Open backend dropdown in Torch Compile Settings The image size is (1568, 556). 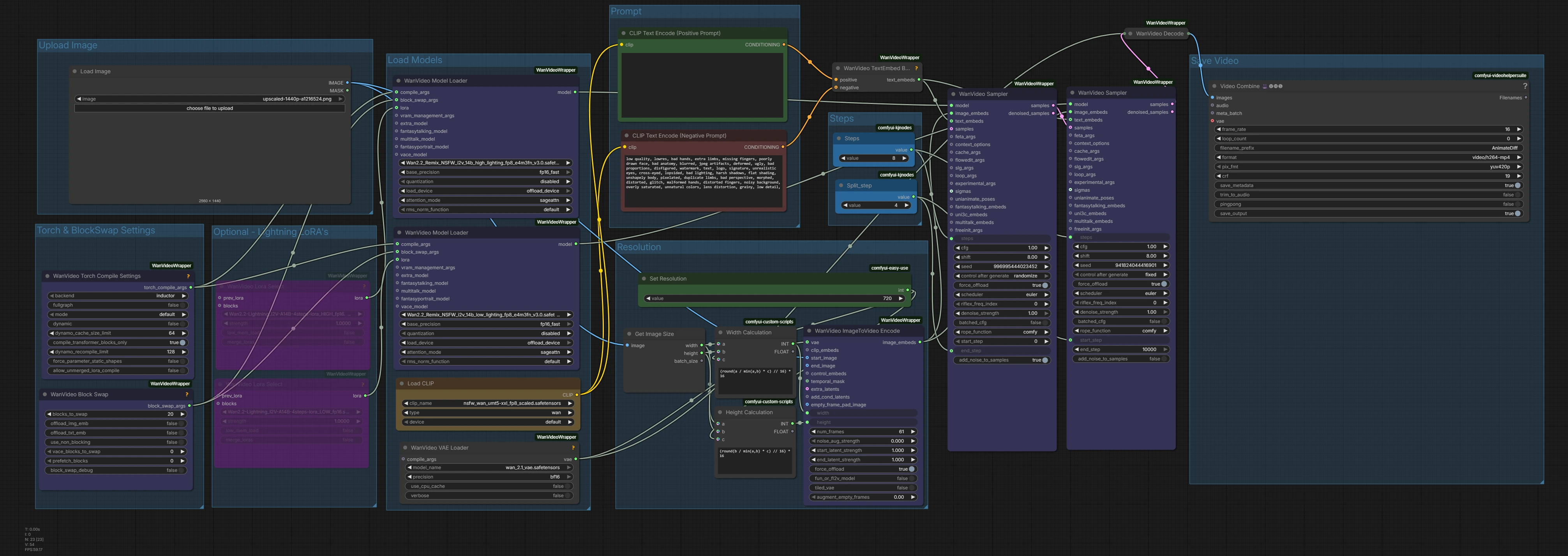pos(117,295)
